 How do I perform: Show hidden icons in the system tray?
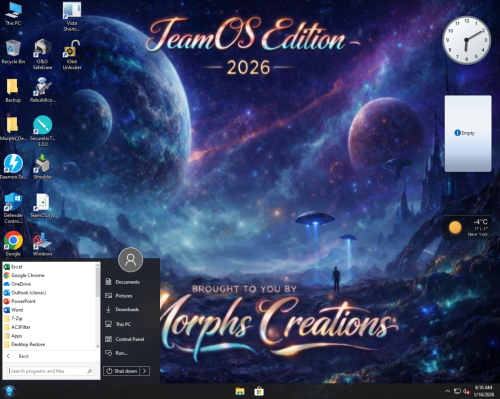click(447, 391)
